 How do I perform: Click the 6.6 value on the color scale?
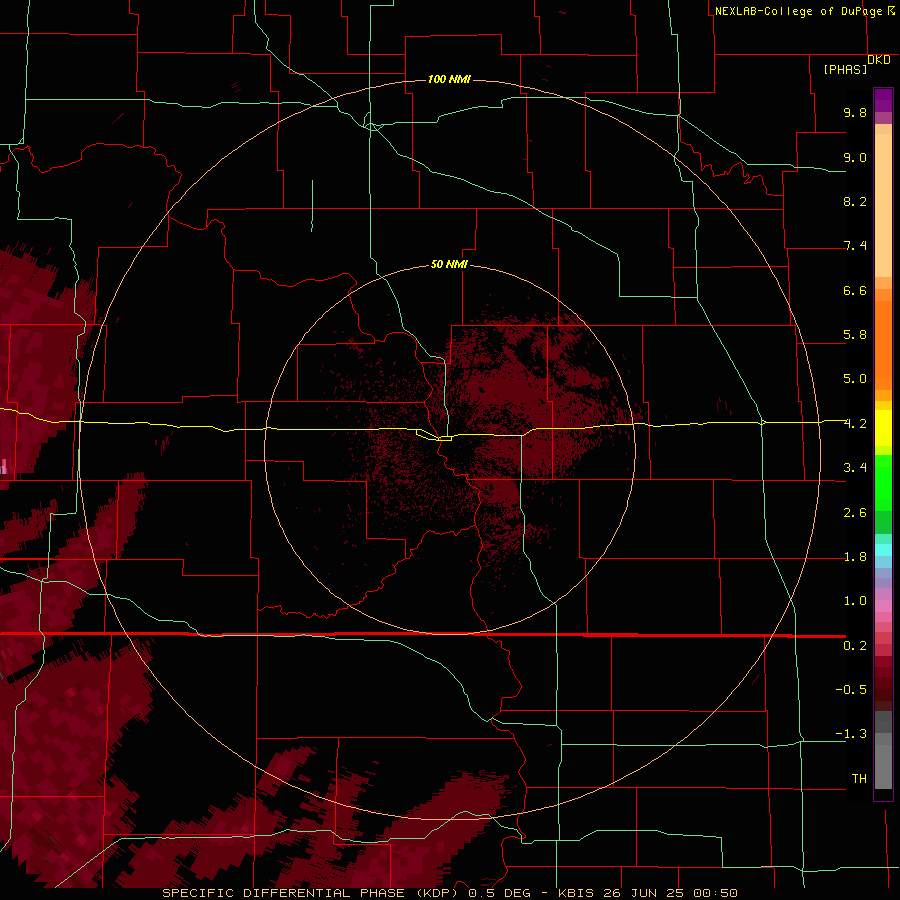855,290
